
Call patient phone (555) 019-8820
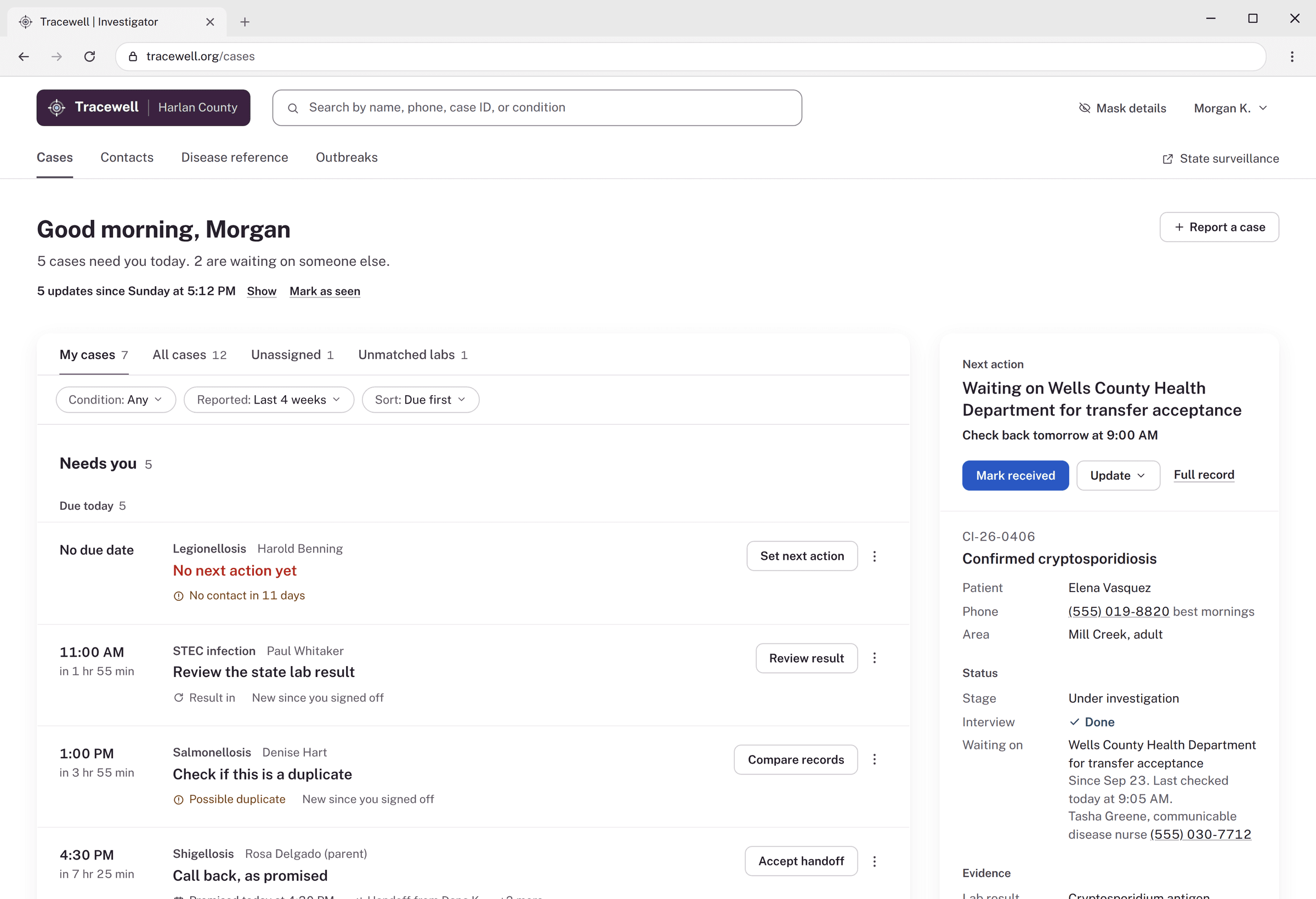coord(1119,611)
